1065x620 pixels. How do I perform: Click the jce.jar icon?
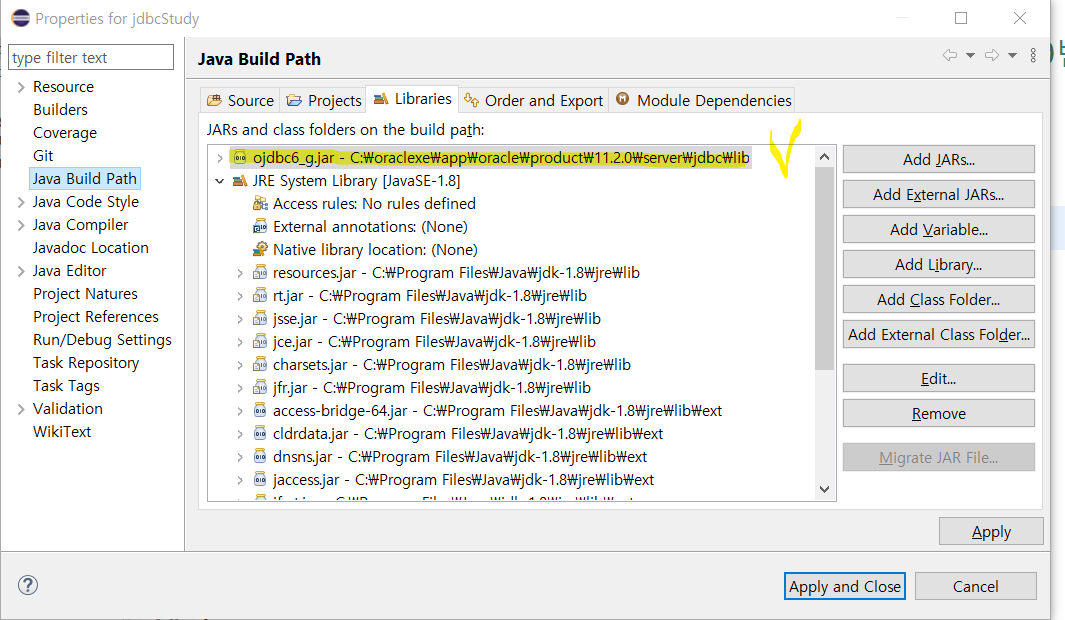(x=260, y=342)
